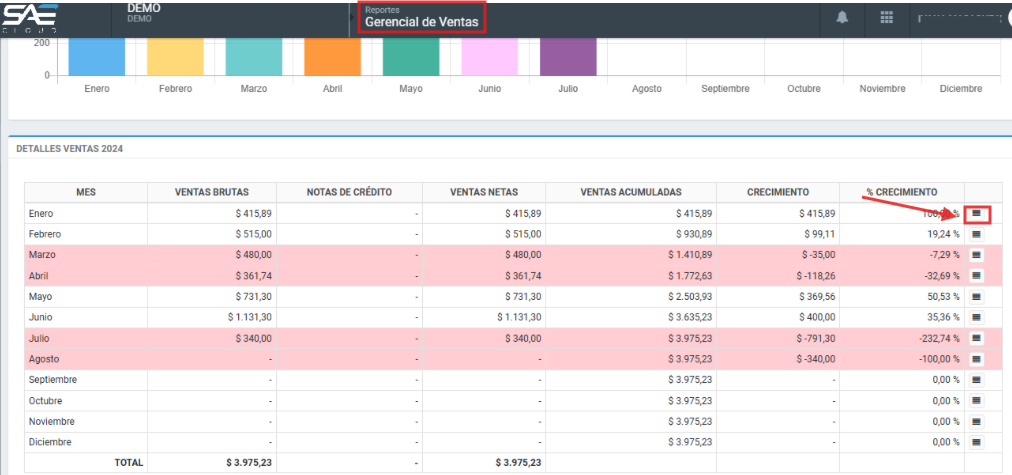
Task: Click the Gerencial de Ventas report title
Action: point(421,22)
